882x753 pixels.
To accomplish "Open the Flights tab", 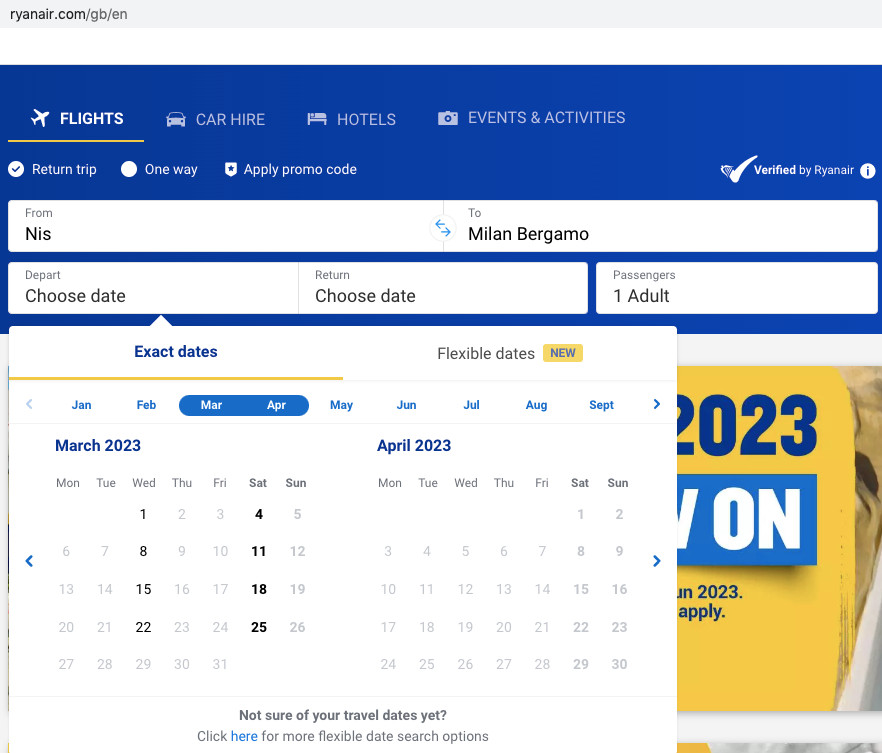I will [x=77, y=119].
